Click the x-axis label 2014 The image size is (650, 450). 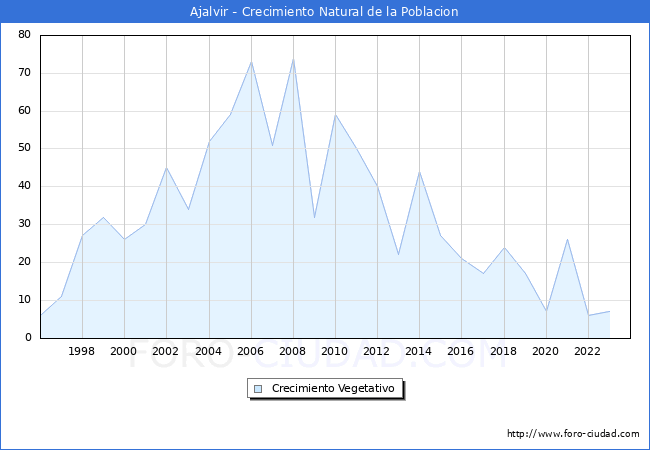coord(419,351)
